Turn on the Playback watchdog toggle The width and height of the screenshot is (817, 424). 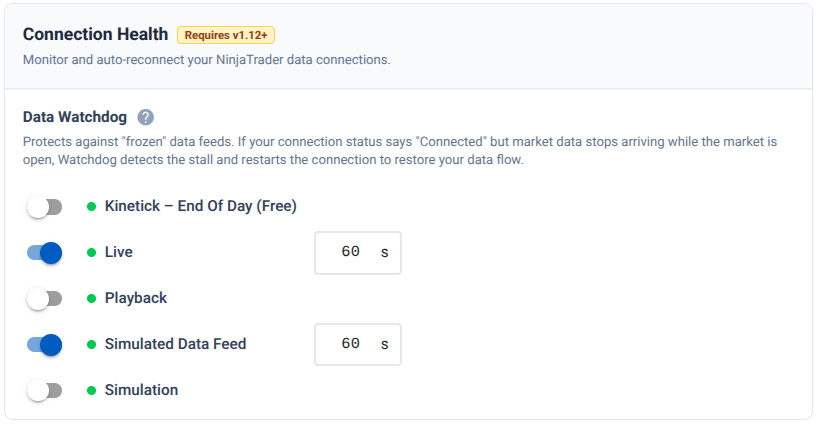click(x=44, y=298)
